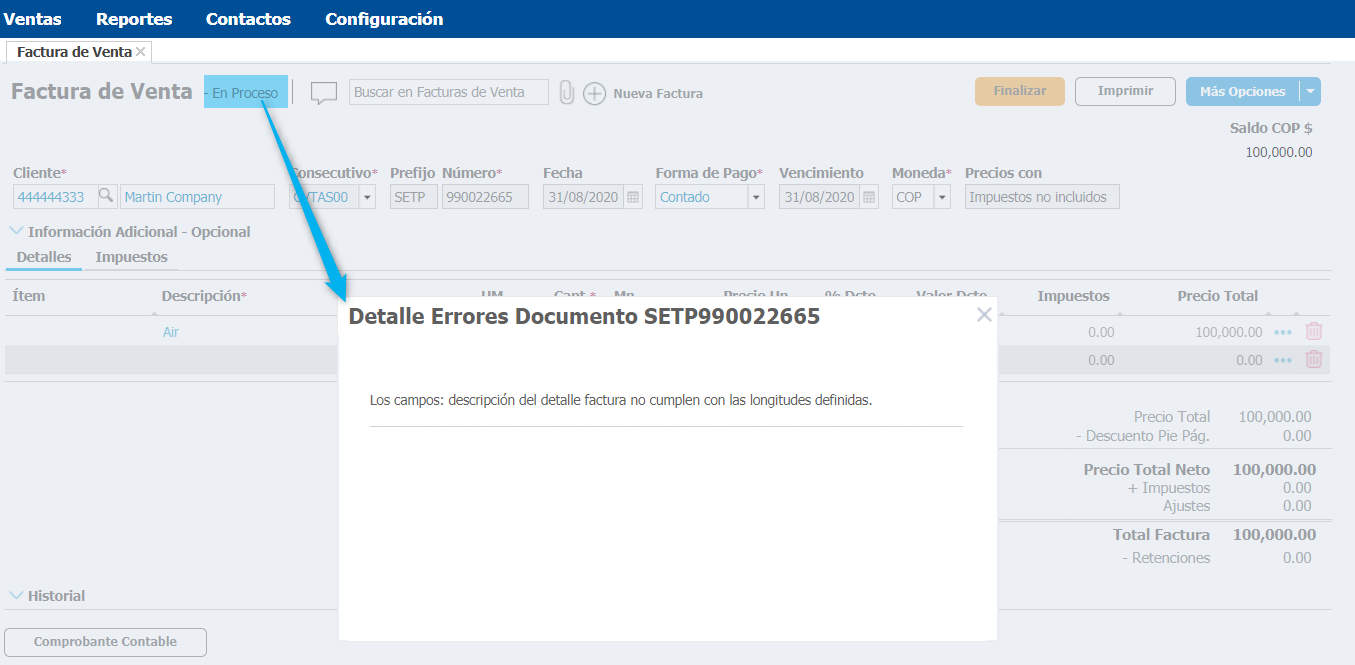Viewport: 1355px width, 665px height.
Task: Close the Factura de Venta tab
Action: coord(141,52)
